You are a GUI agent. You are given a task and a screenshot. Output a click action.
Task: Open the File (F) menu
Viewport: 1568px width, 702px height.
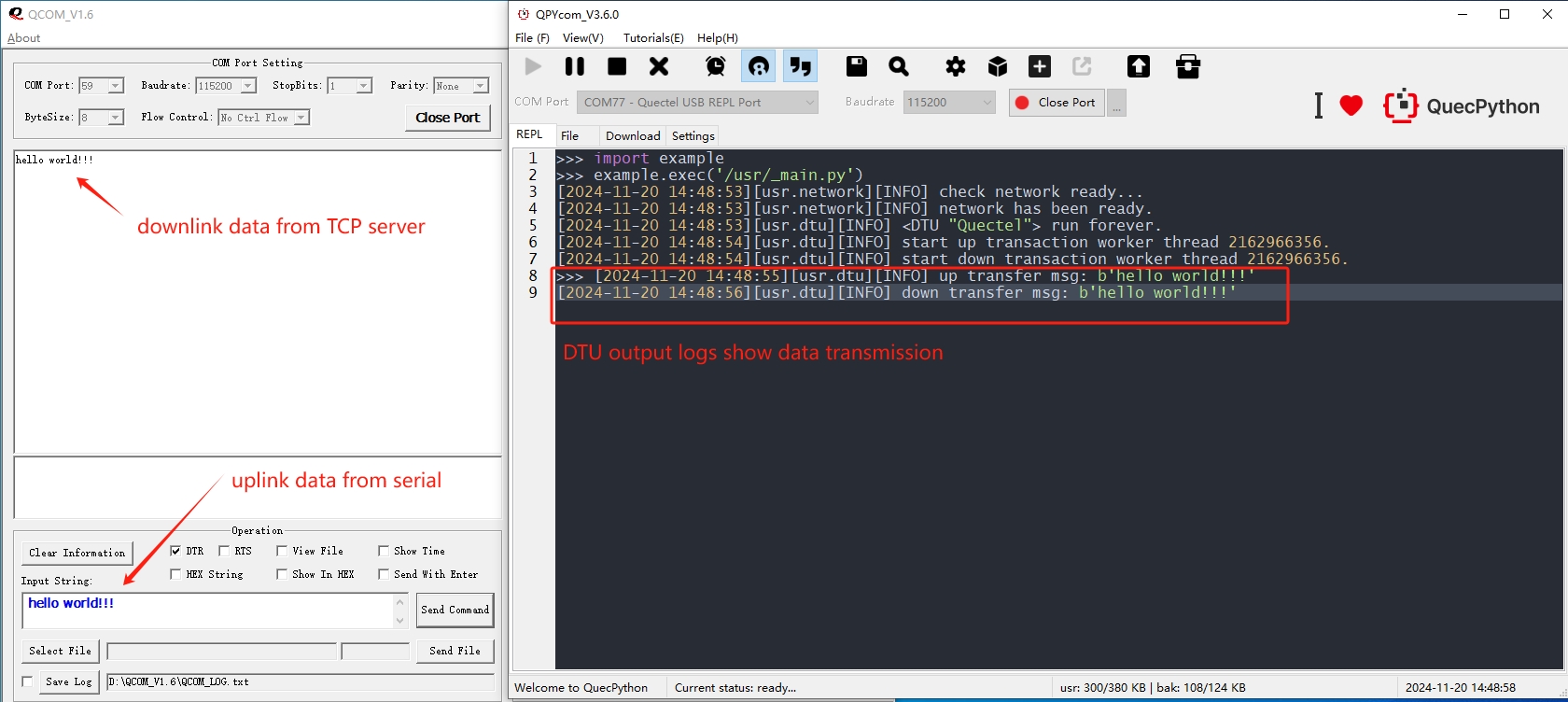click(532, 38)
